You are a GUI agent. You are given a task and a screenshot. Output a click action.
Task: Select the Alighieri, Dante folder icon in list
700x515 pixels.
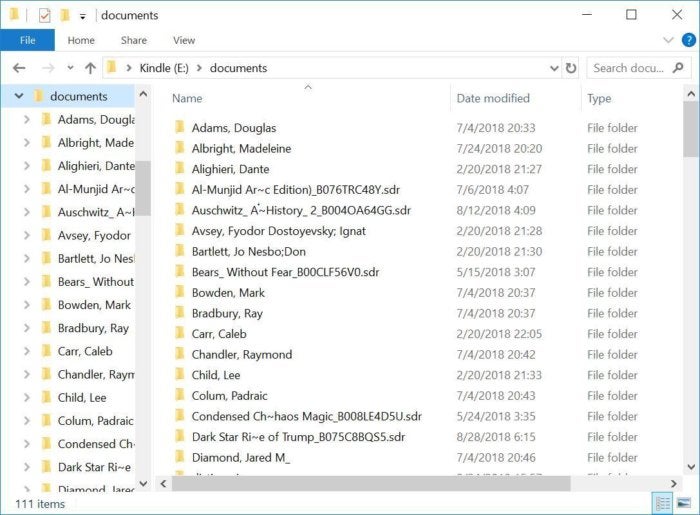pyautogui.click(x=180, y=168)
